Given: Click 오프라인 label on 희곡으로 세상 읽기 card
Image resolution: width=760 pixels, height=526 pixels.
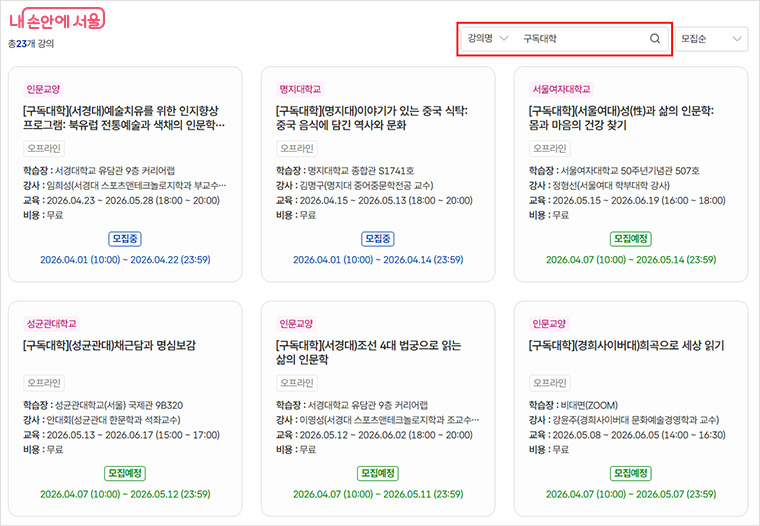Looking at the screenshot, I should point(550,383).
